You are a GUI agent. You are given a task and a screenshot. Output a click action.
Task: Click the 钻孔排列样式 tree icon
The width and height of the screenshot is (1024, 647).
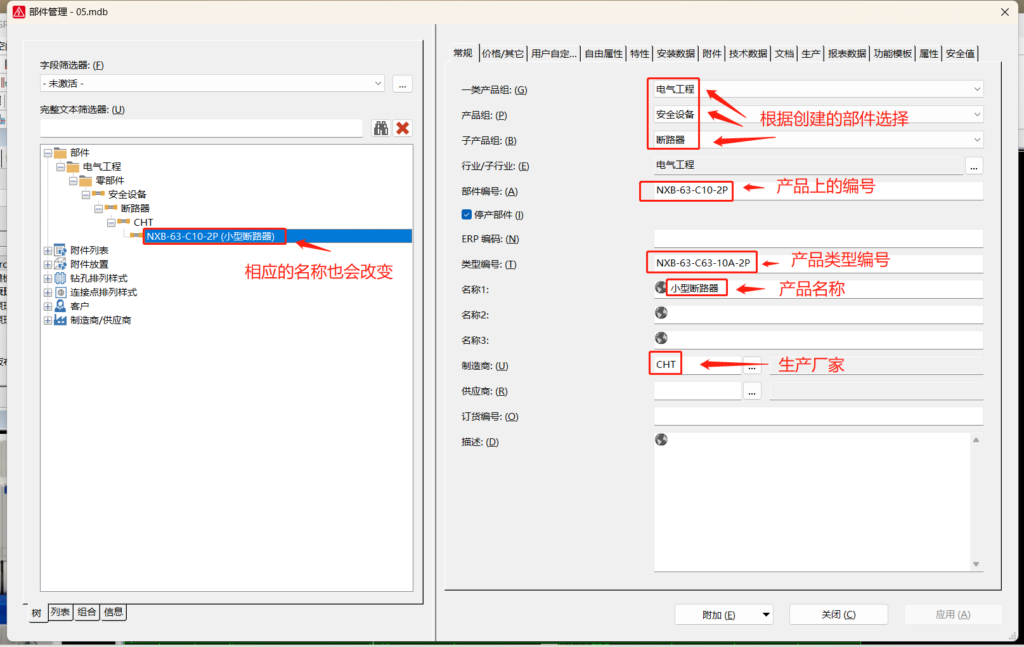click(61, 278)
